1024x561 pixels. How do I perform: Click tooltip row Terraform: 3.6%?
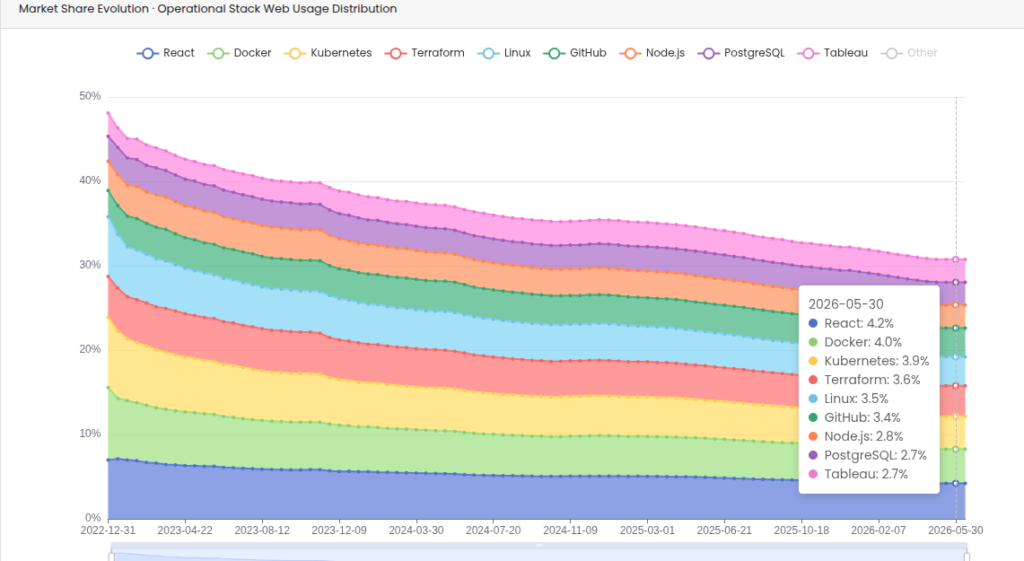(x=865, y=380)
